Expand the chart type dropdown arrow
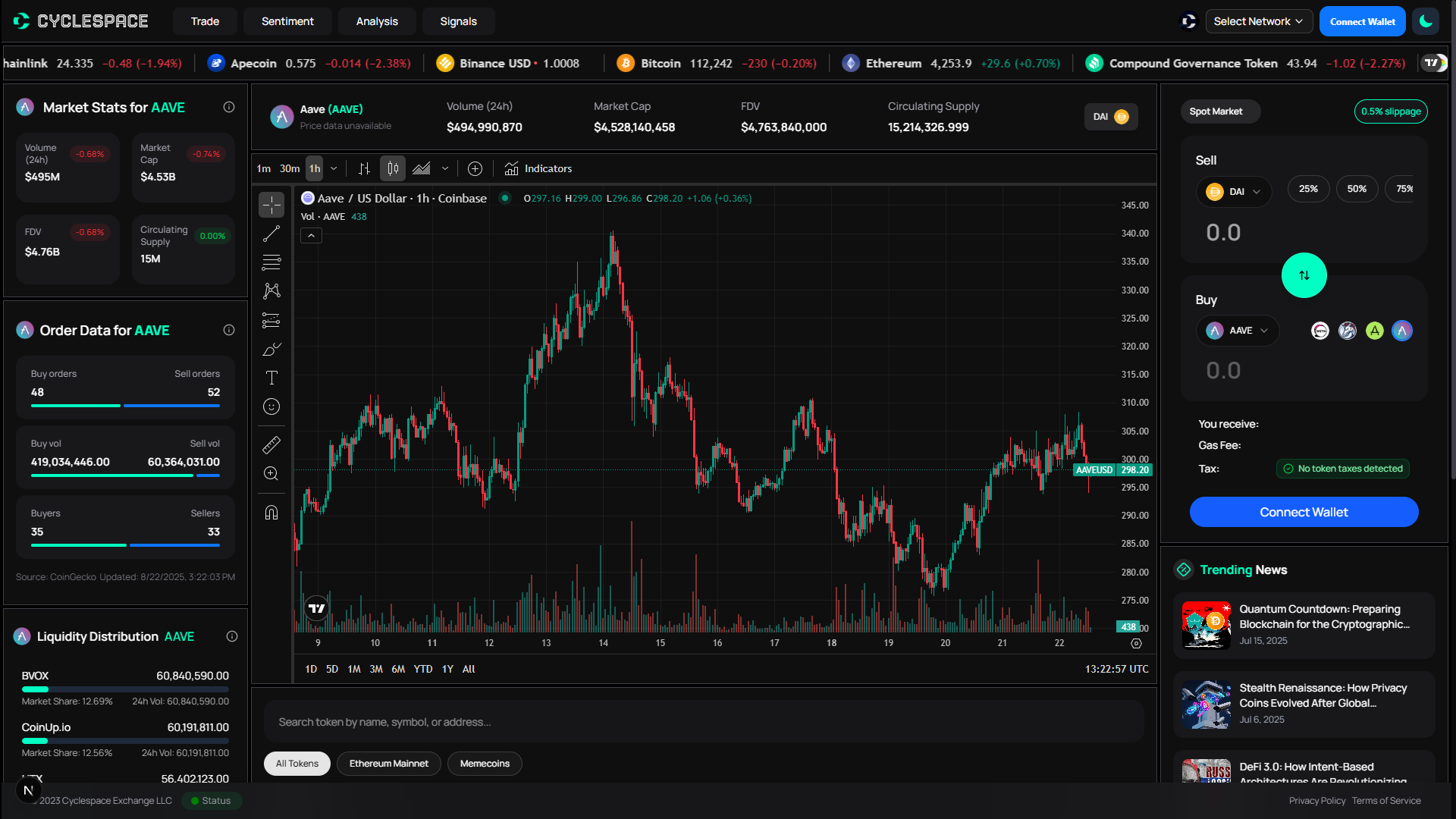 [445, 168]
